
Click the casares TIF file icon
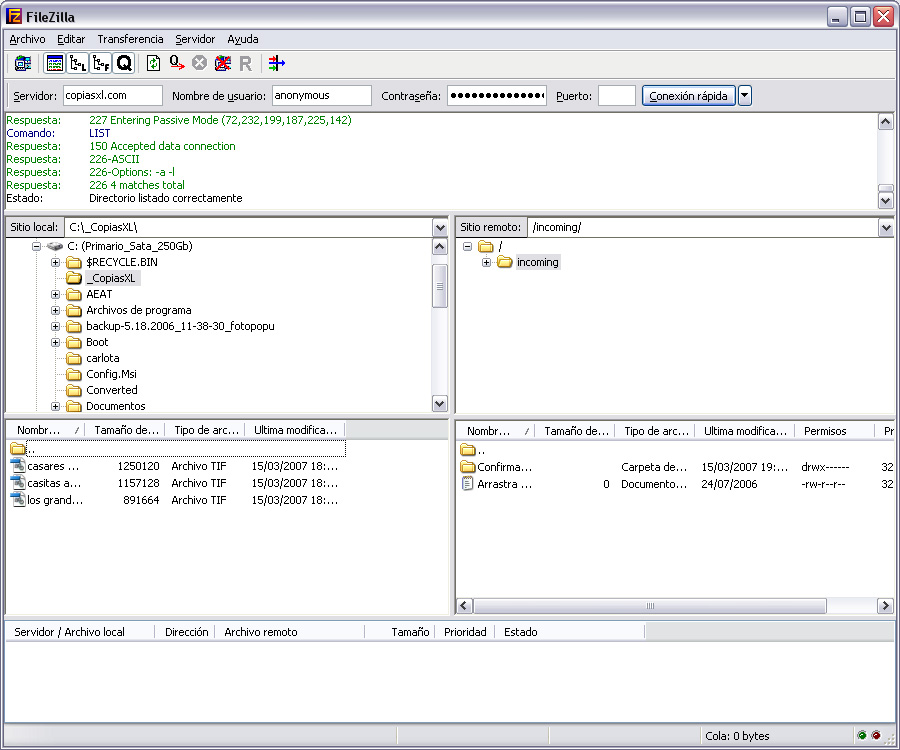pos(18,465)
